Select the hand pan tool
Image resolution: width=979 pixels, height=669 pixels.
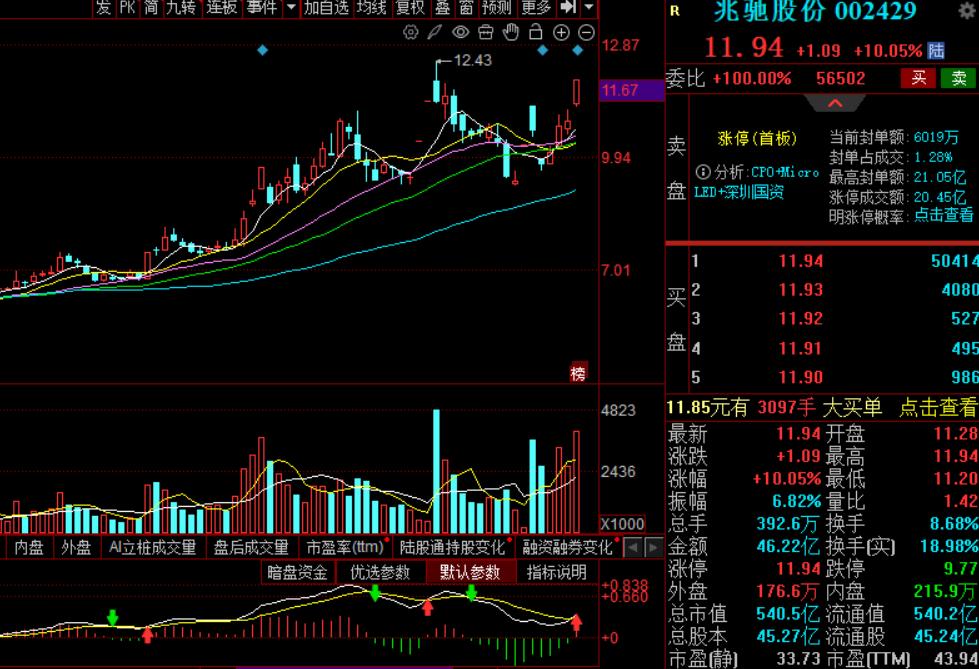click(x=511, y=32)
